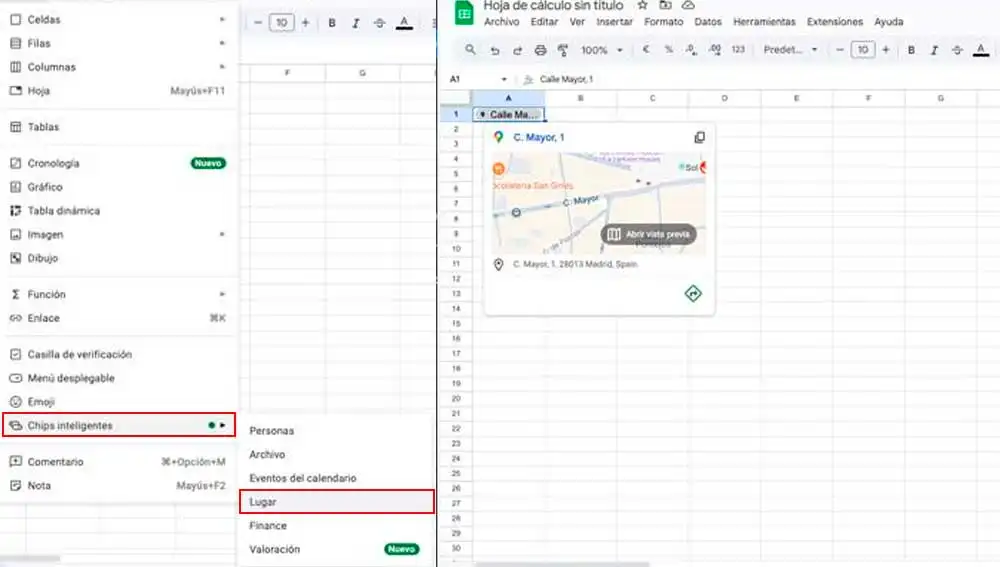This screenshot has height=567, width=1000.
Task: Click the undo arrow in right toolbar
Action: click(494, 50)
